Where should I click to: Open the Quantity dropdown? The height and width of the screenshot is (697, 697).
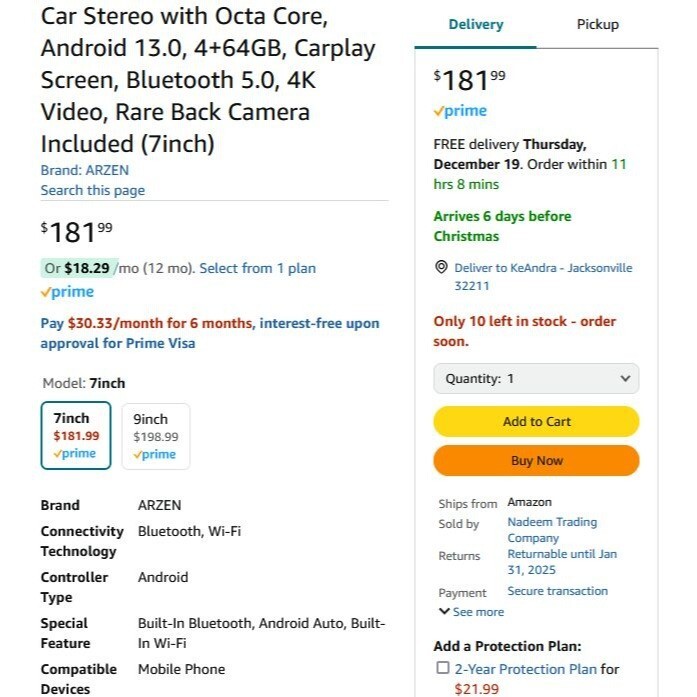536,379
